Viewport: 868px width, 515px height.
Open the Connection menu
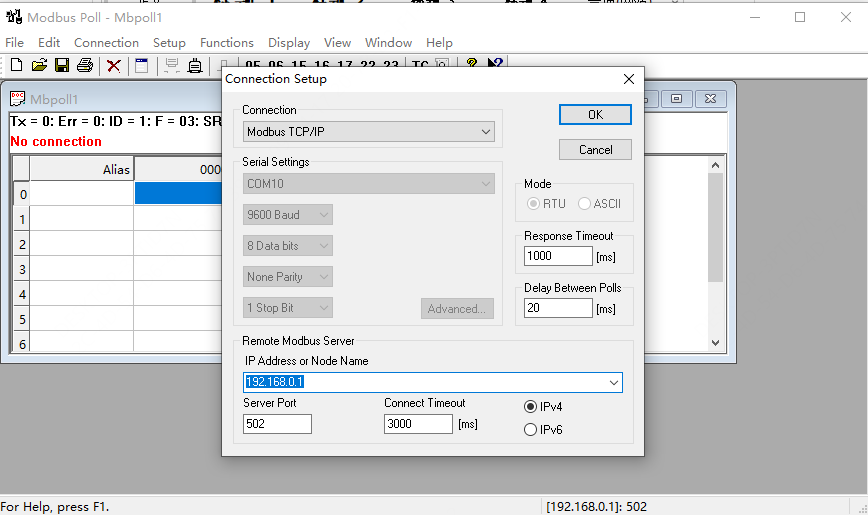[x=106, y=43]
